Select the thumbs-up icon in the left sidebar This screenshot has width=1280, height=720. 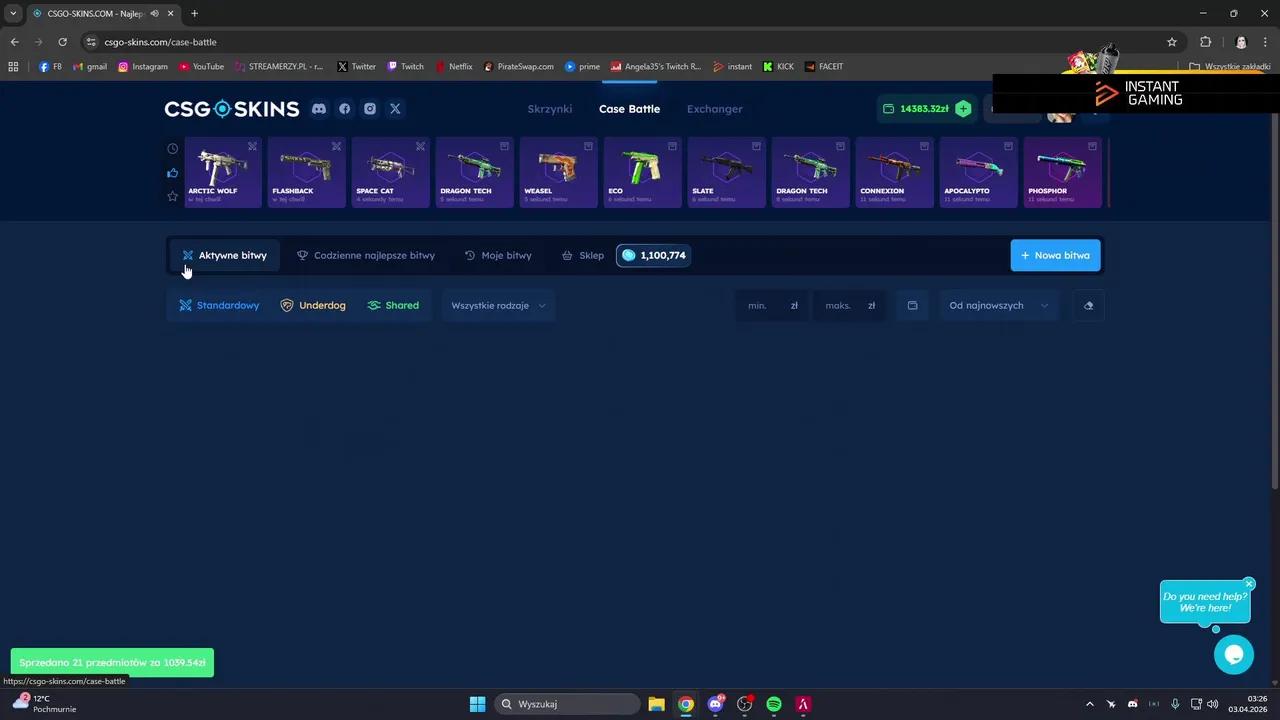click(172, 172)
